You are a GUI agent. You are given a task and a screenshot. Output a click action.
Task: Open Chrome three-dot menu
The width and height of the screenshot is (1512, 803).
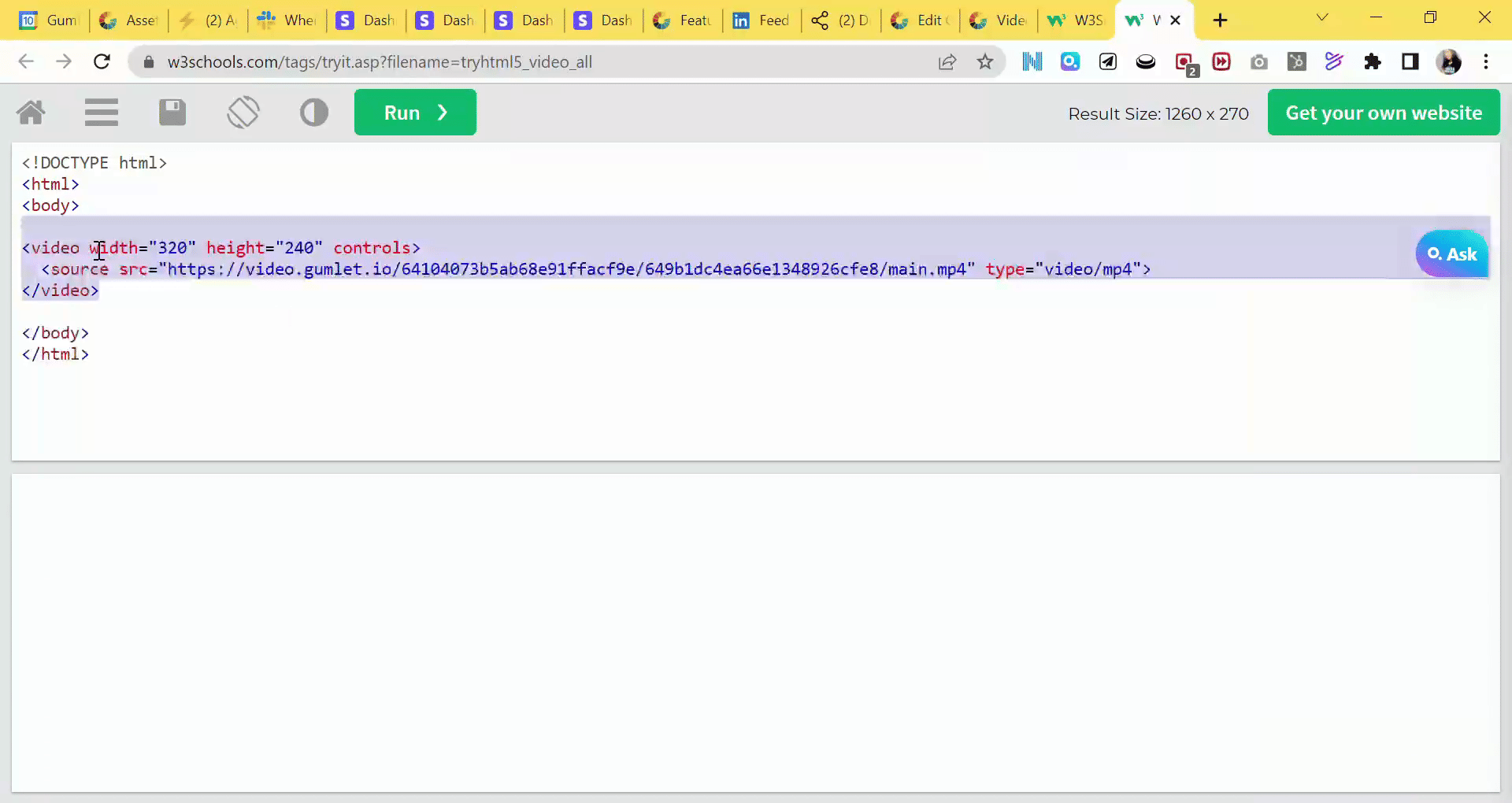point(1485,61)
